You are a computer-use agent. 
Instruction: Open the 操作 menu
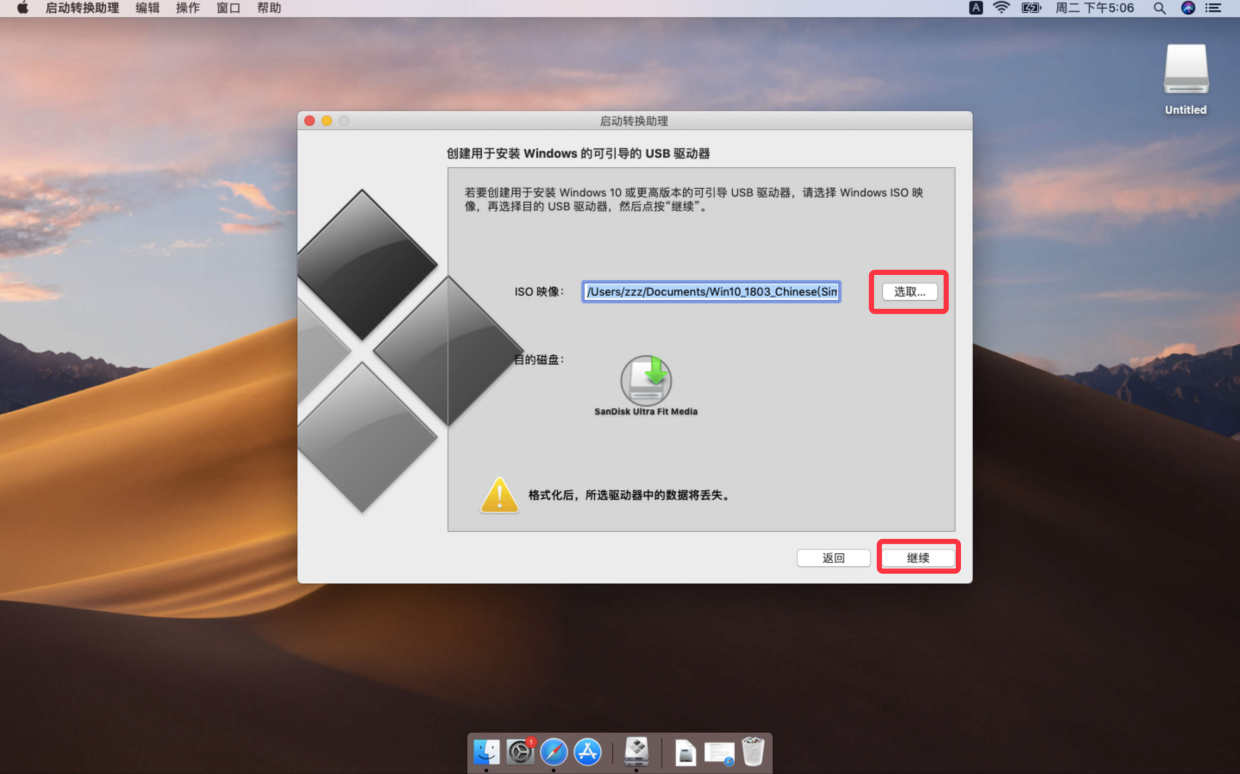coord(188,8)
